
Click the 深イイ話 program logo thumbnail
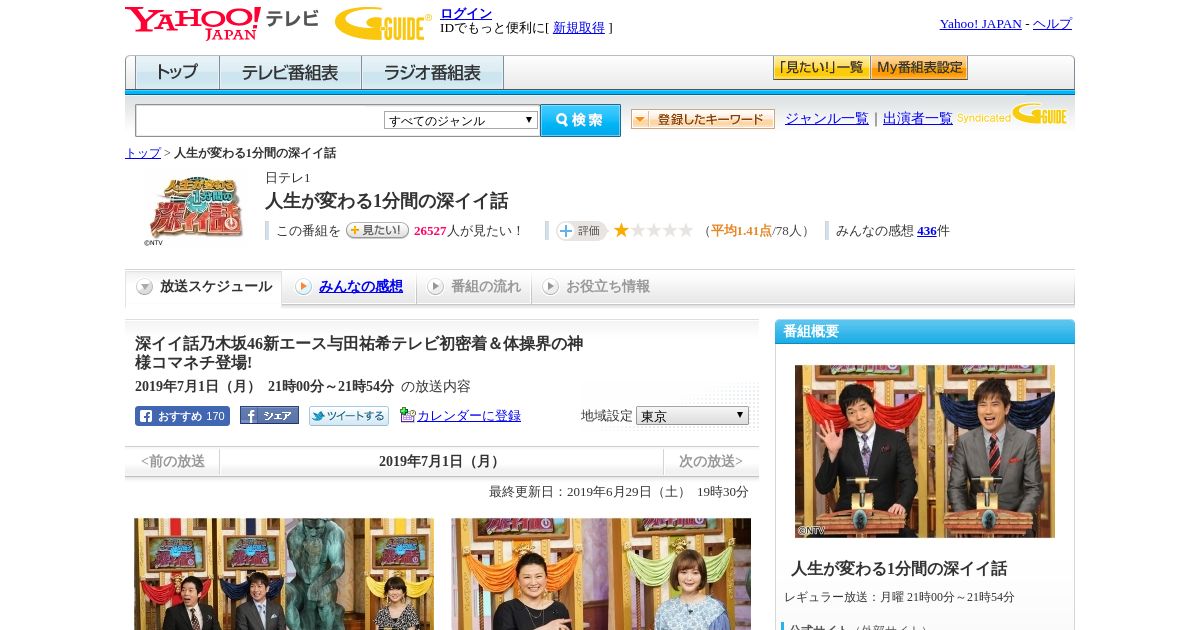pyautogui.click(x=194, y=210)
